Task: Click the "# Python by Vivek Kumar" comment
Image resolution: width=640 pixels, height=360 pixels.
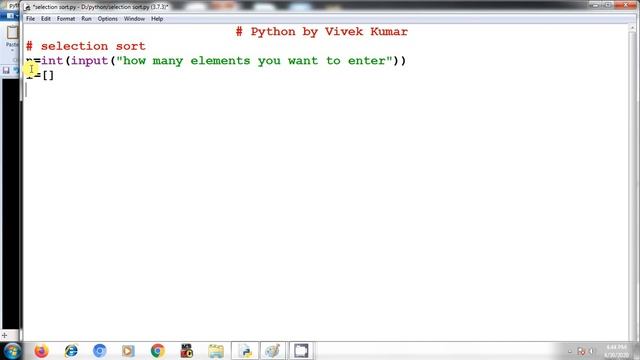Action: tap(322, 31)
